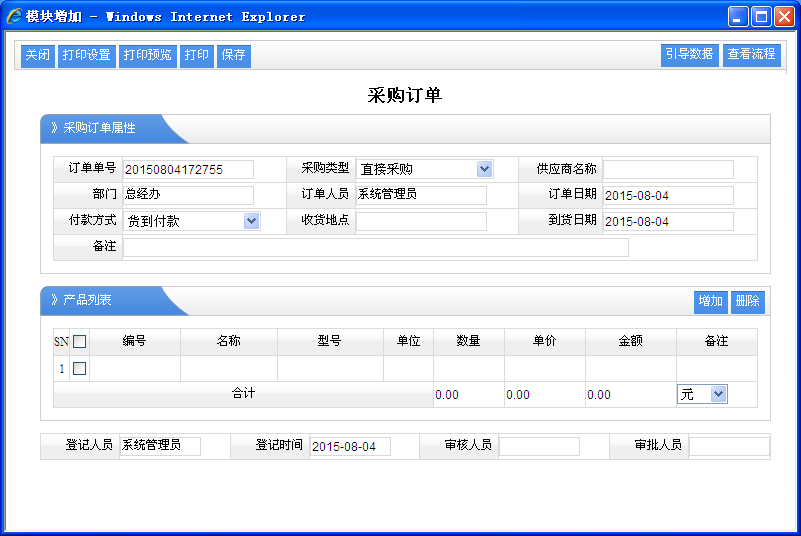Delete the product row with 删除
The width and height of the screenshot is (801, 536).
click(x=747, y=301)
